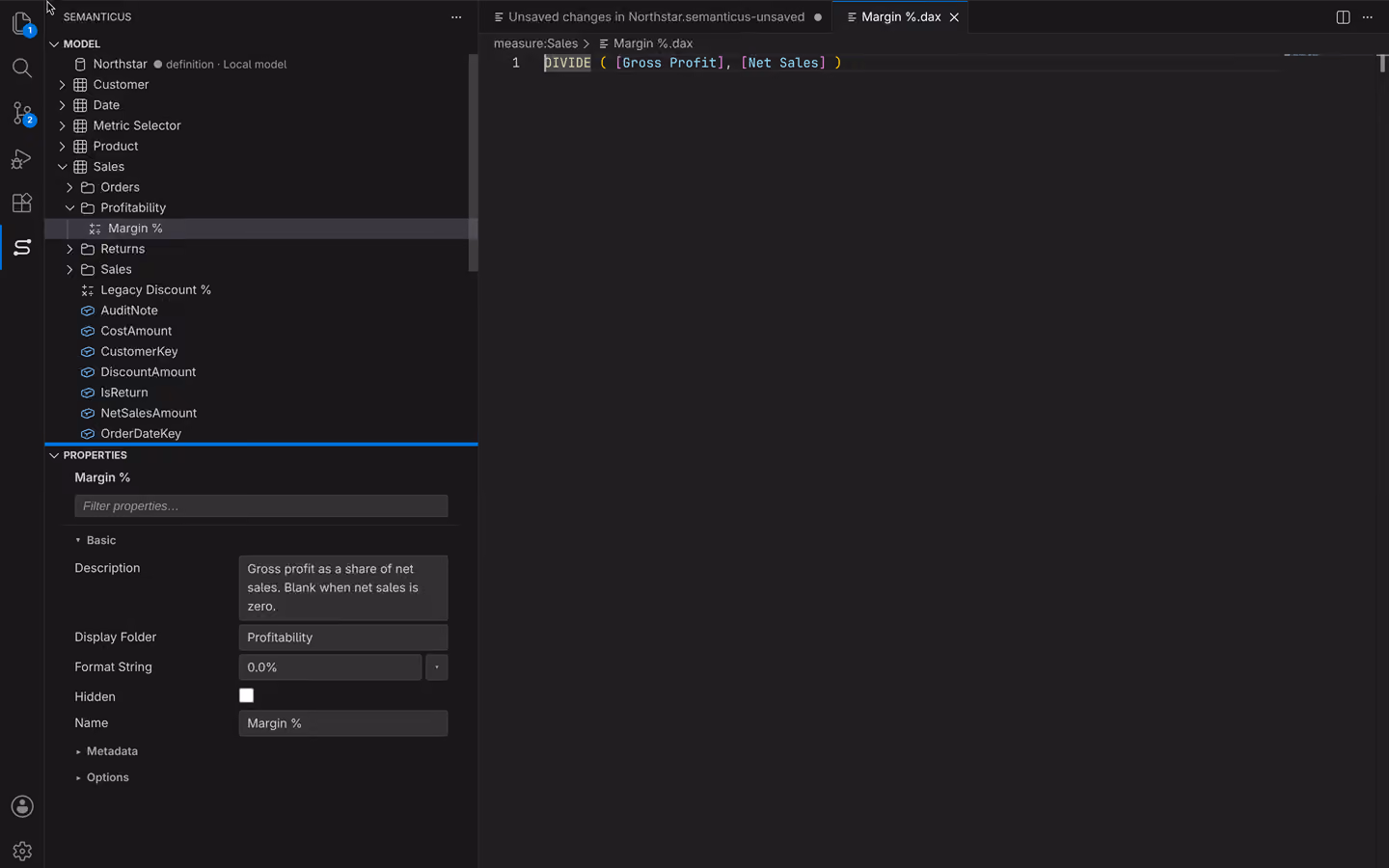
Task: Switch to Unsaved changes in Northstar tab
Action: point(656,17)
